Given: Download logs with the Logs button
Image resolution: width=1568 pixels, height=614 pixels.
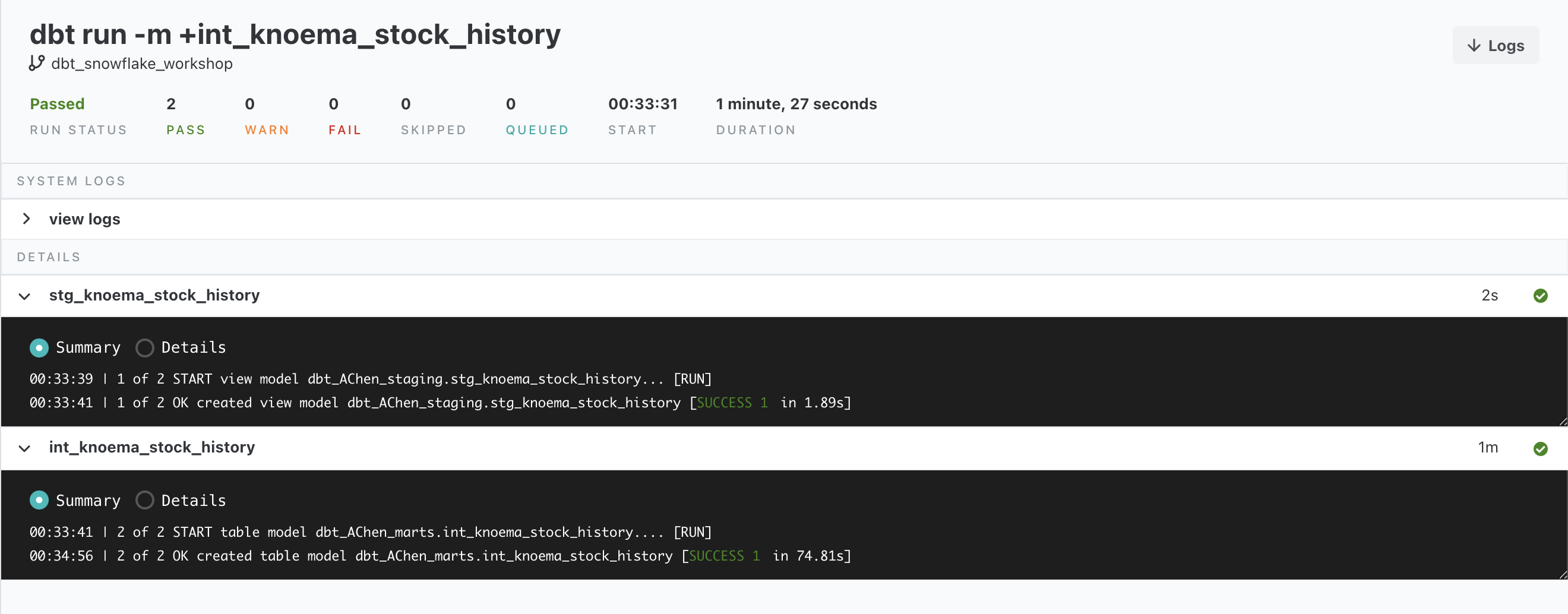Looking at the screenshot, I should pyautogui.click(x=1496, y=46).
